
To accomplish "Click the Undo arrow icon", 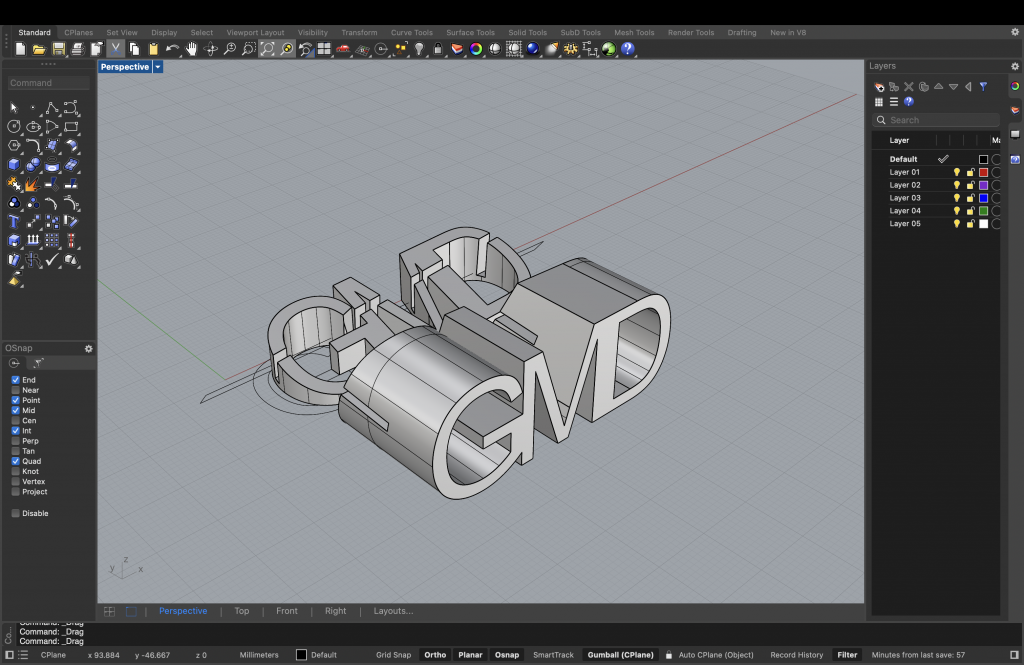I will (172, 49).
